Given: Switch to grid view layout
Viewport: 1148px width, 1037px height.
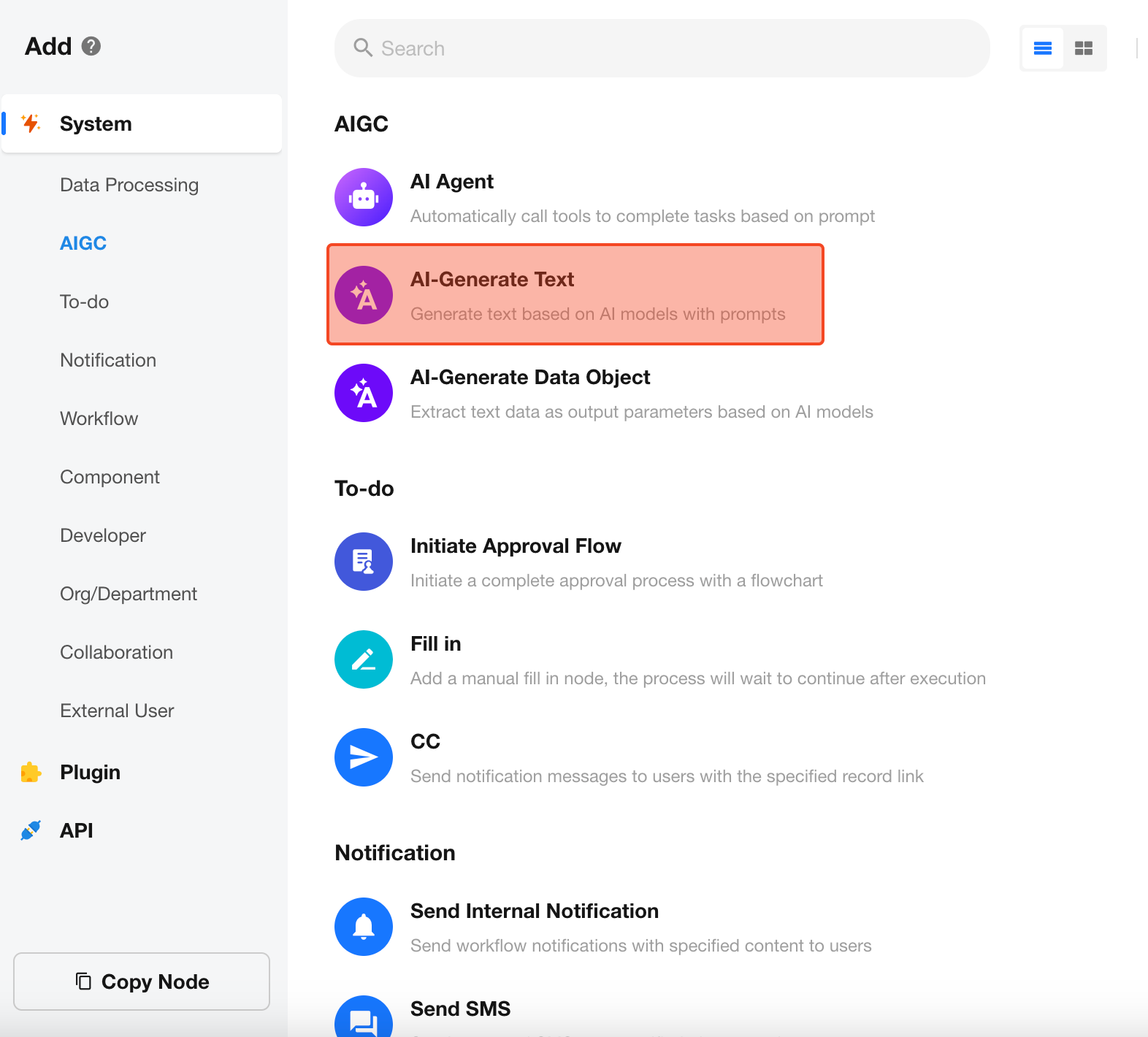Looking at the screenshot, I should pyautogui.click(x=1084, y=48).
